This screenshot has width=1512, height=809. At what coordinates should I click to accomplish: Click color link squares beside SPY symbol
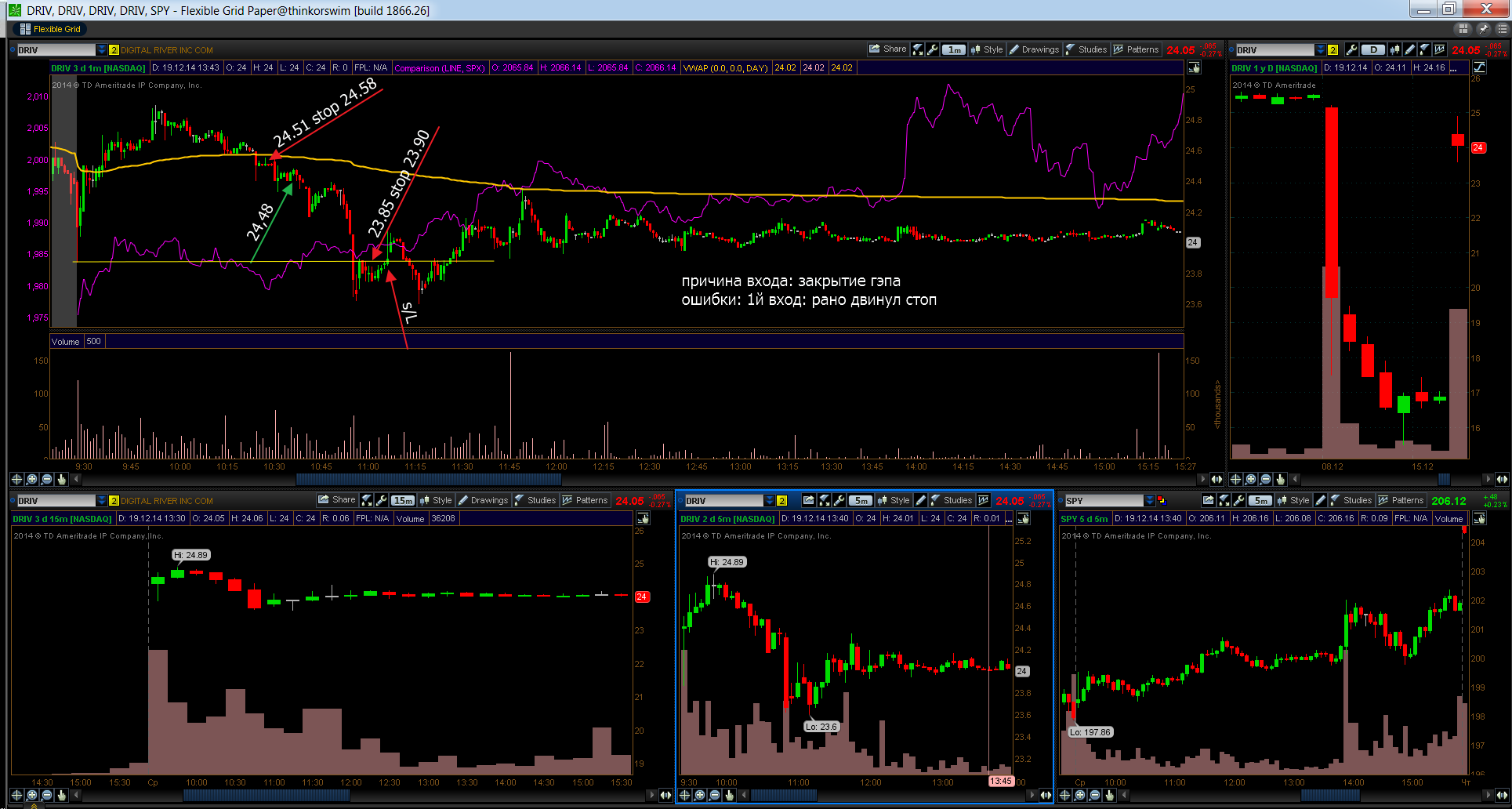[1162, 501]
